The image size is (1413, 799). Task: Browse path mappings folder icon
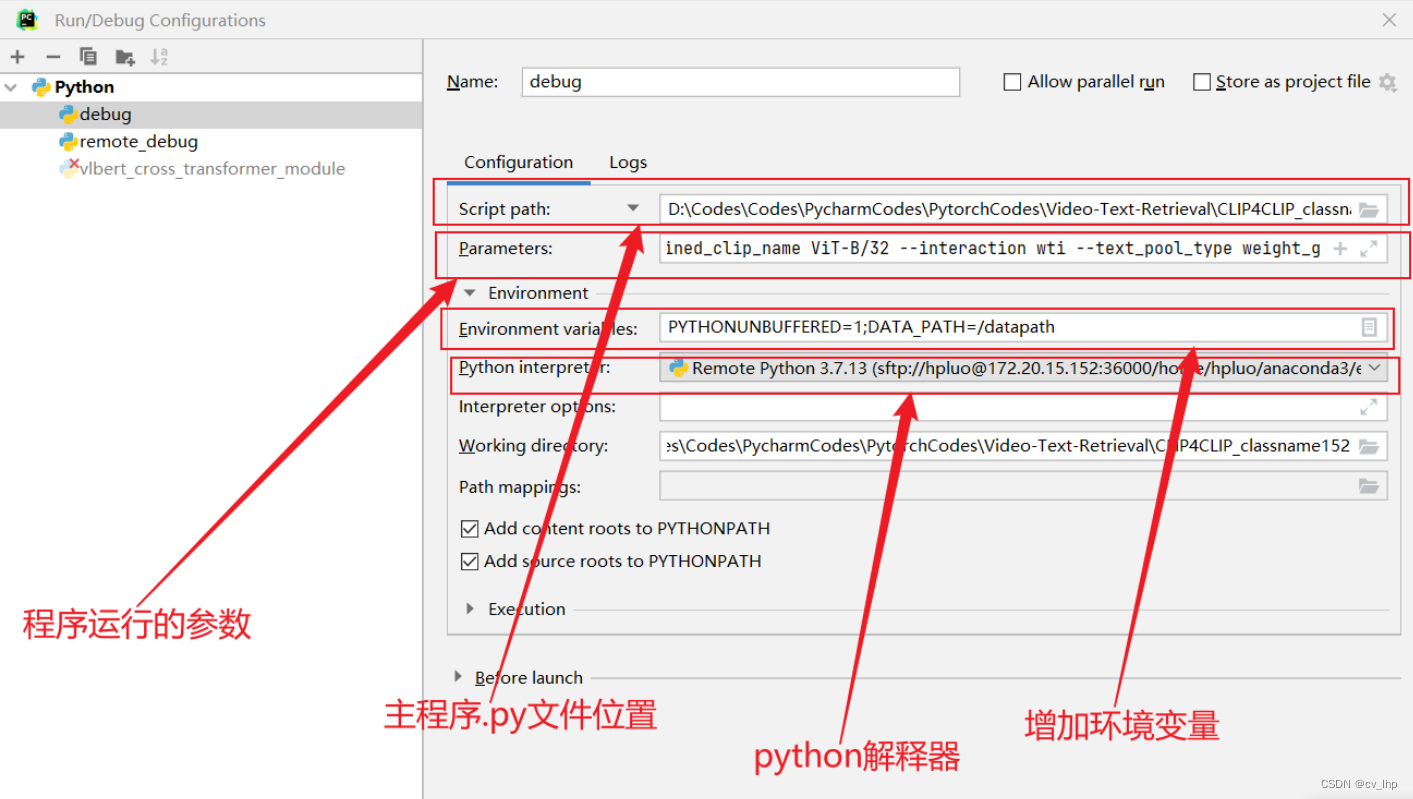pyautogui.click(x=1368, y=486)
